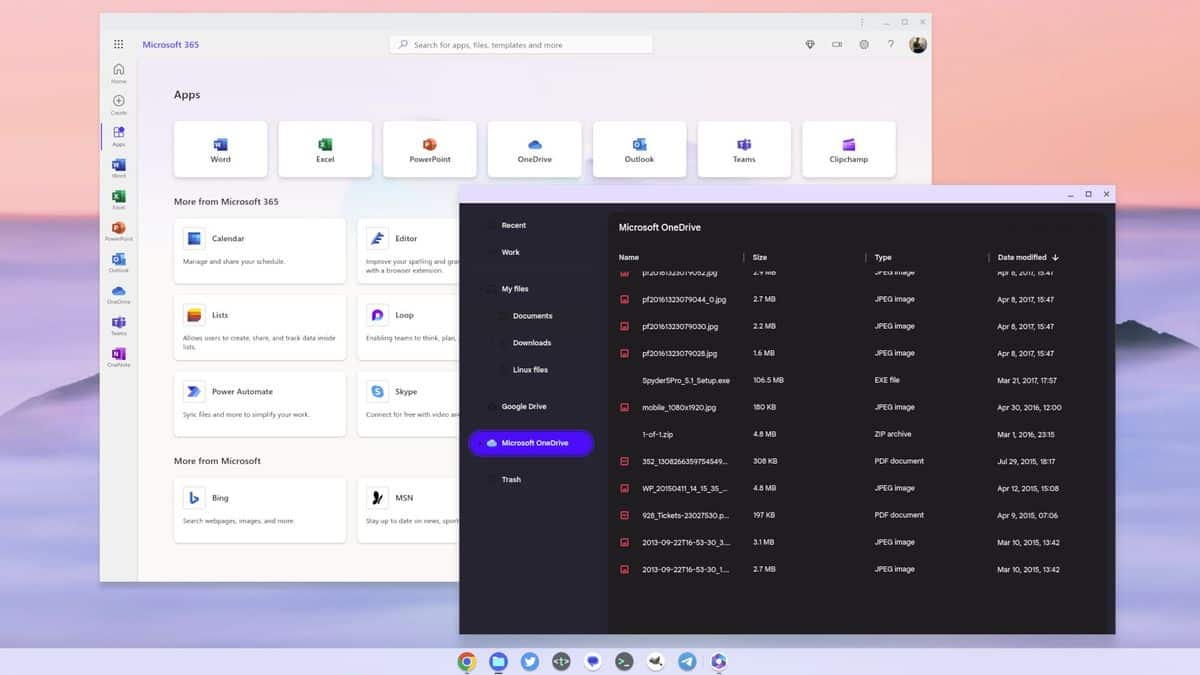
Task: Open the Microsoft 365 app launcher grid
Action: coord(118,44)
